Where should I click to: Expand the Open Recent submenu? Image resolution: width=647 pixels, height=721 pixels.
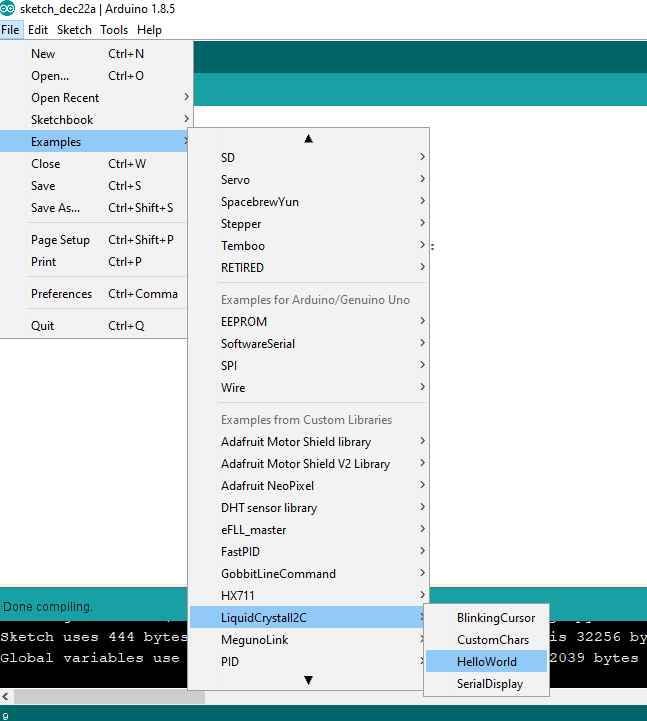(x=96, y=98)
